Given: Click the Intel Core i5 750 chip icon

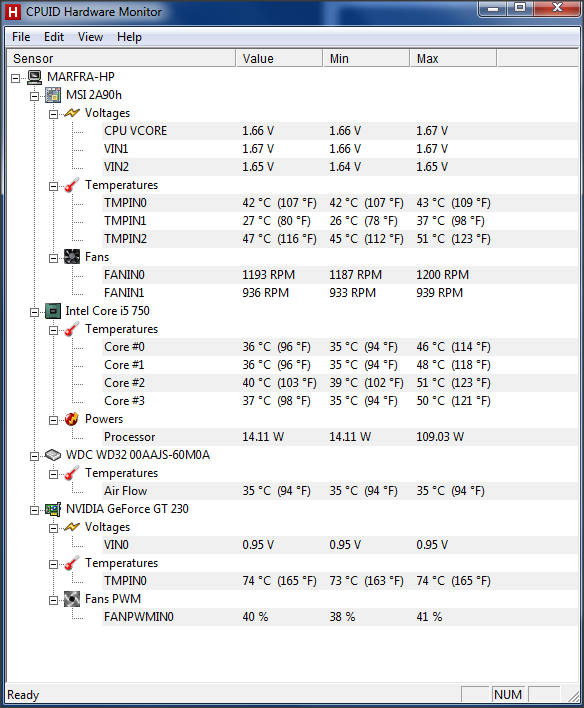Looking at the screenshot, I should [53, 311].
